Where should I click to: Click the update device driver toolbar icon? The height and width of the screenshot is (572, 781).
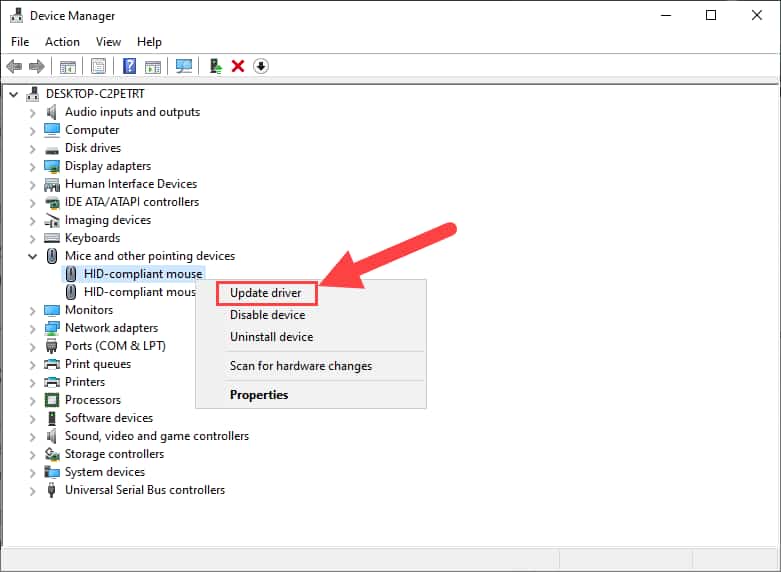tap(215, 66)
